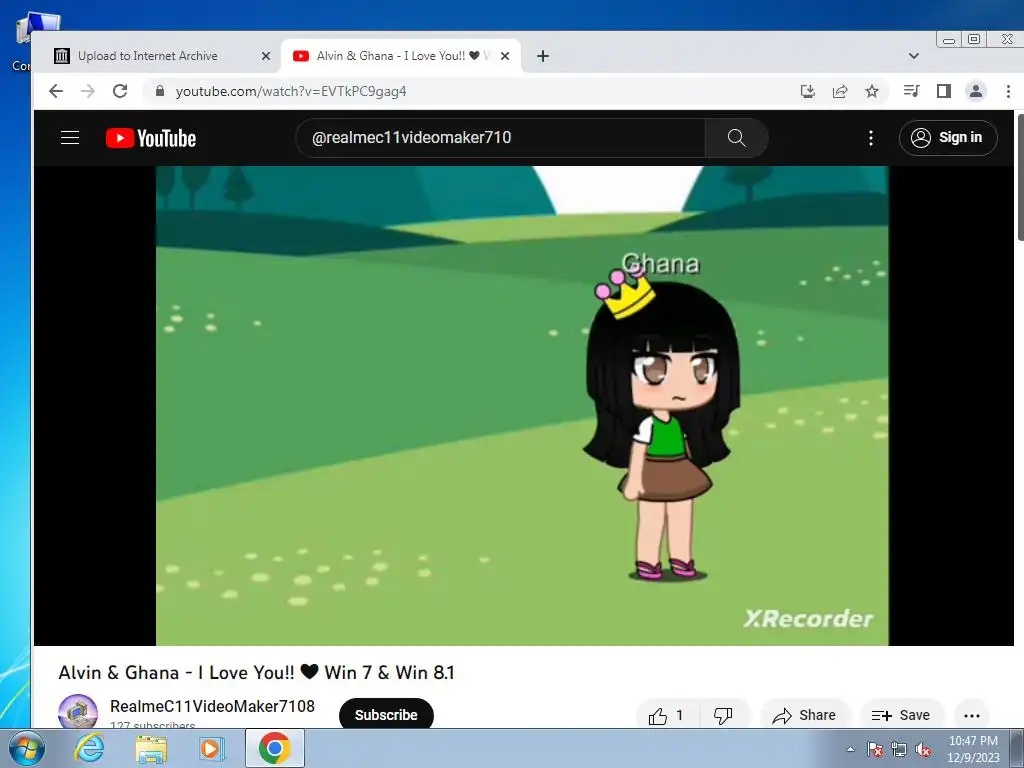Share the video
Image resolution: width=1024 pixels, height=768 pixels.
point(804,716)
